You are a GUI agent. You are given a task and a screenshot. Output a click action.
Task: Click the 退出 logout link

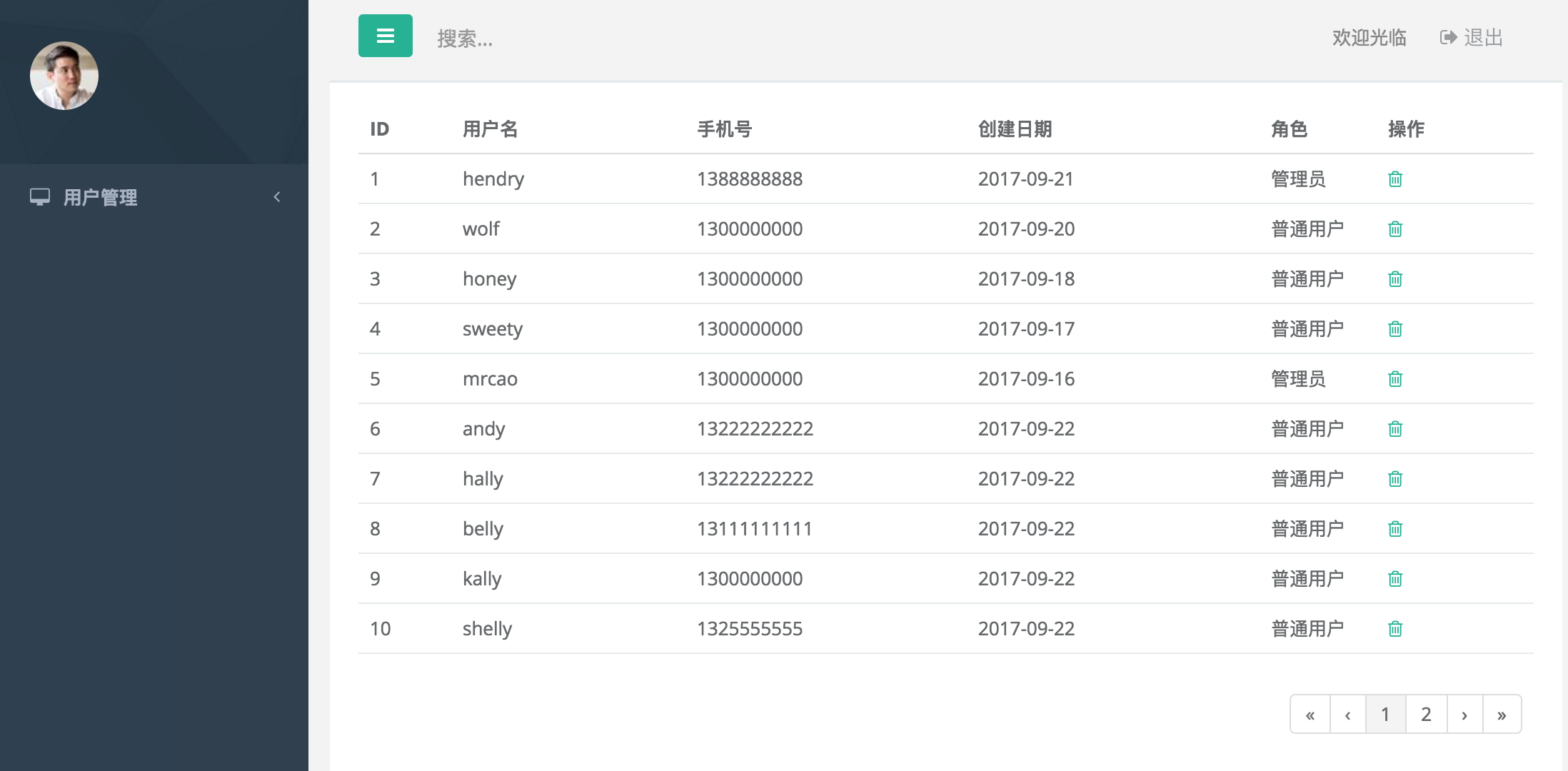(1472, 37)
